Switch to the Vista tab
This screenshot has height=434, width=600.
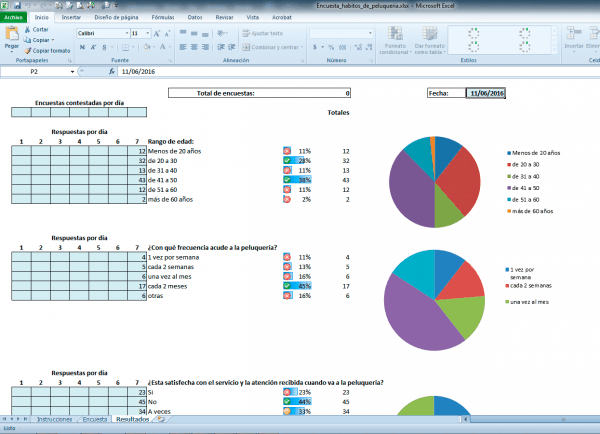click(253, 17)
